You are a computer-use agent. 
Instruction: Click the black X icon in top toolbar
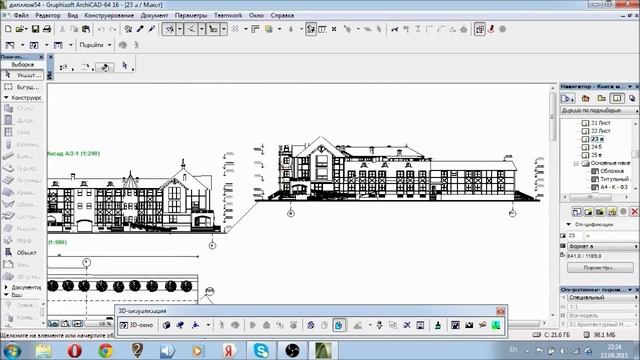tap(334, 29)
